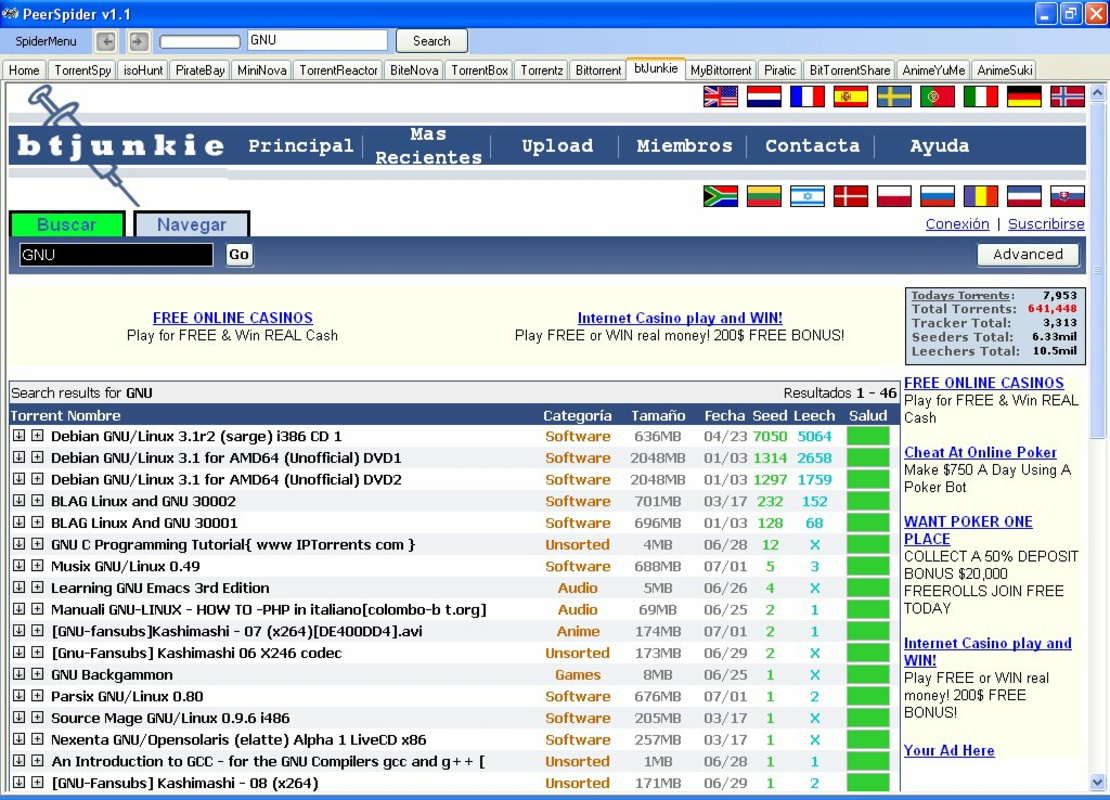Sort results by the Tamaño column

pyautogui.click(x=658, y=416)
